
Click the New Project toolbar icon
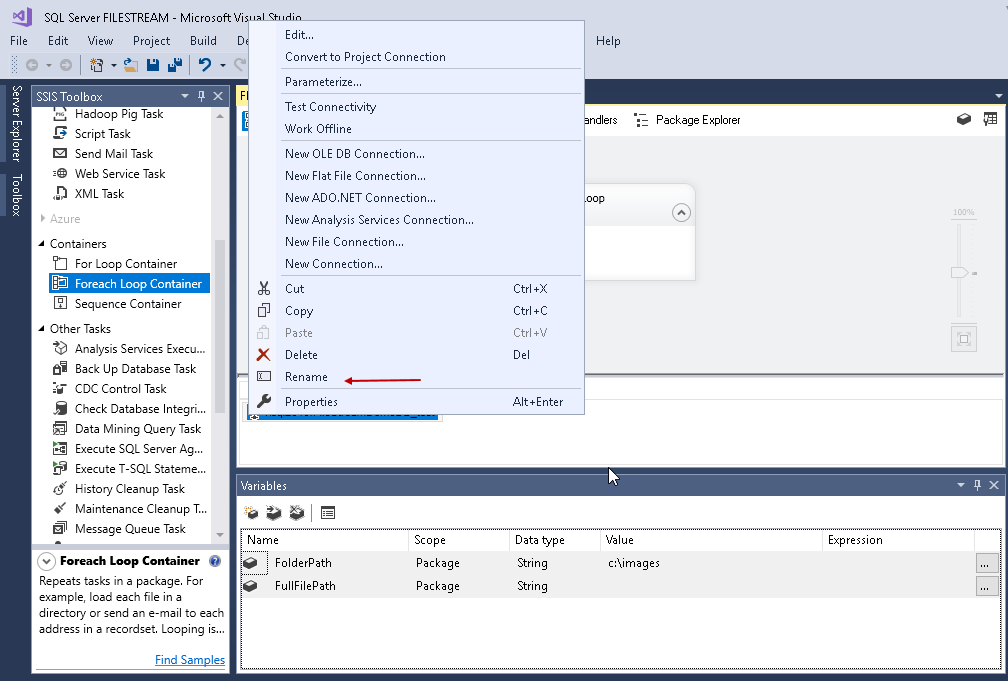pos(96,65)
